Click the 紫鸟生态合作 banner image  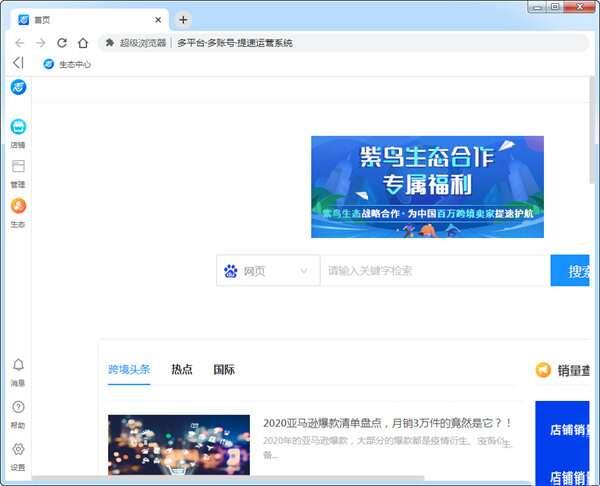pyautogui.click(x=427, y=186)
